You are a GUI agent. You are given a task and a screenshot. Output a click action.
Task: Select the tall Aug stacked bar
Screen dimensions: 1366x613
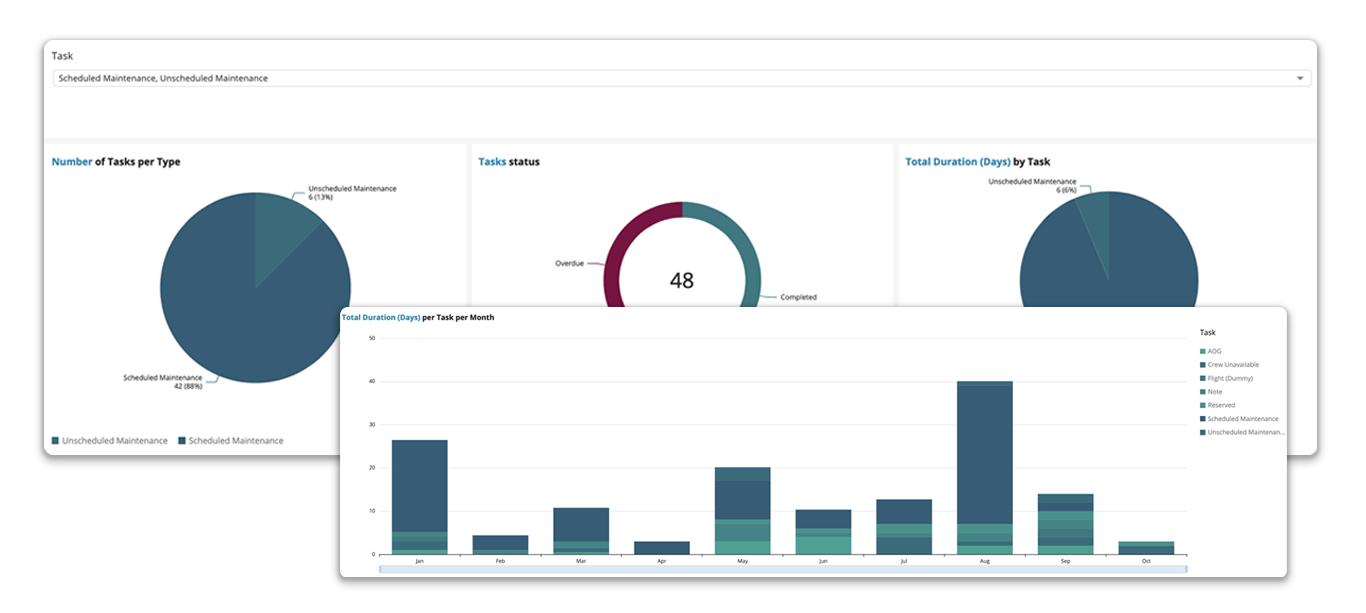click(985, 467)
